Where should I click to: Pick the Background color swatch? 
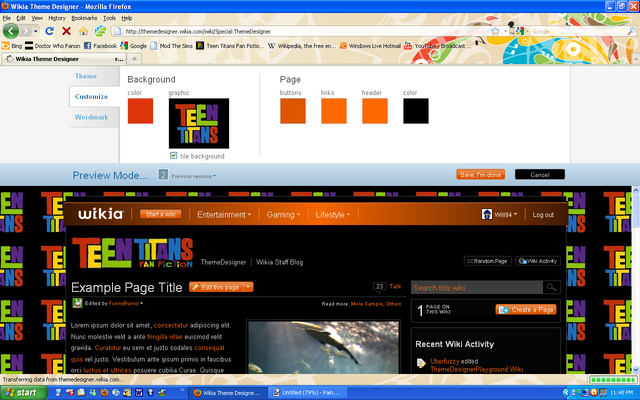(140, 111)
